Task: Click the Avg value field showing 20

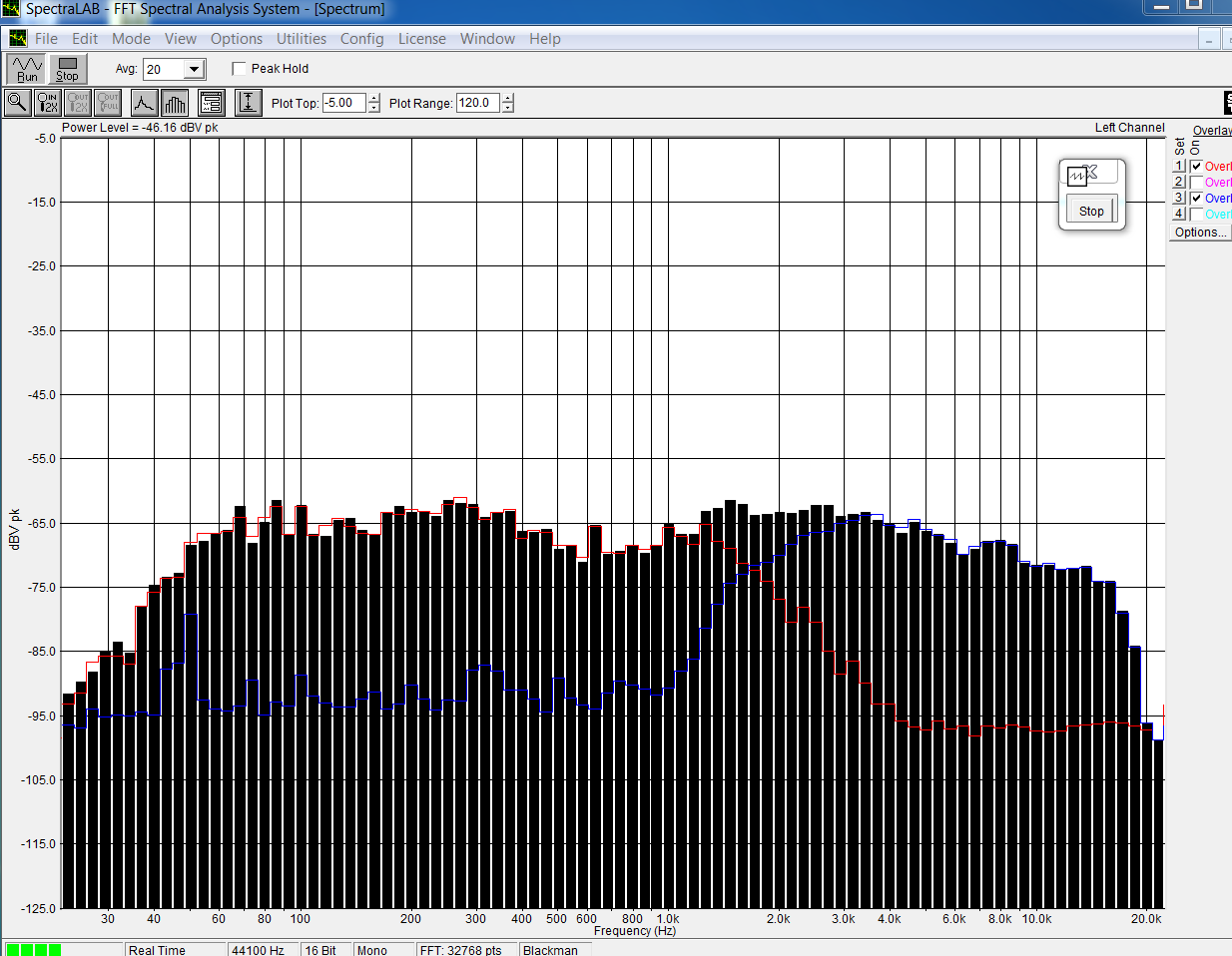Action: click(x=165, y=69)
